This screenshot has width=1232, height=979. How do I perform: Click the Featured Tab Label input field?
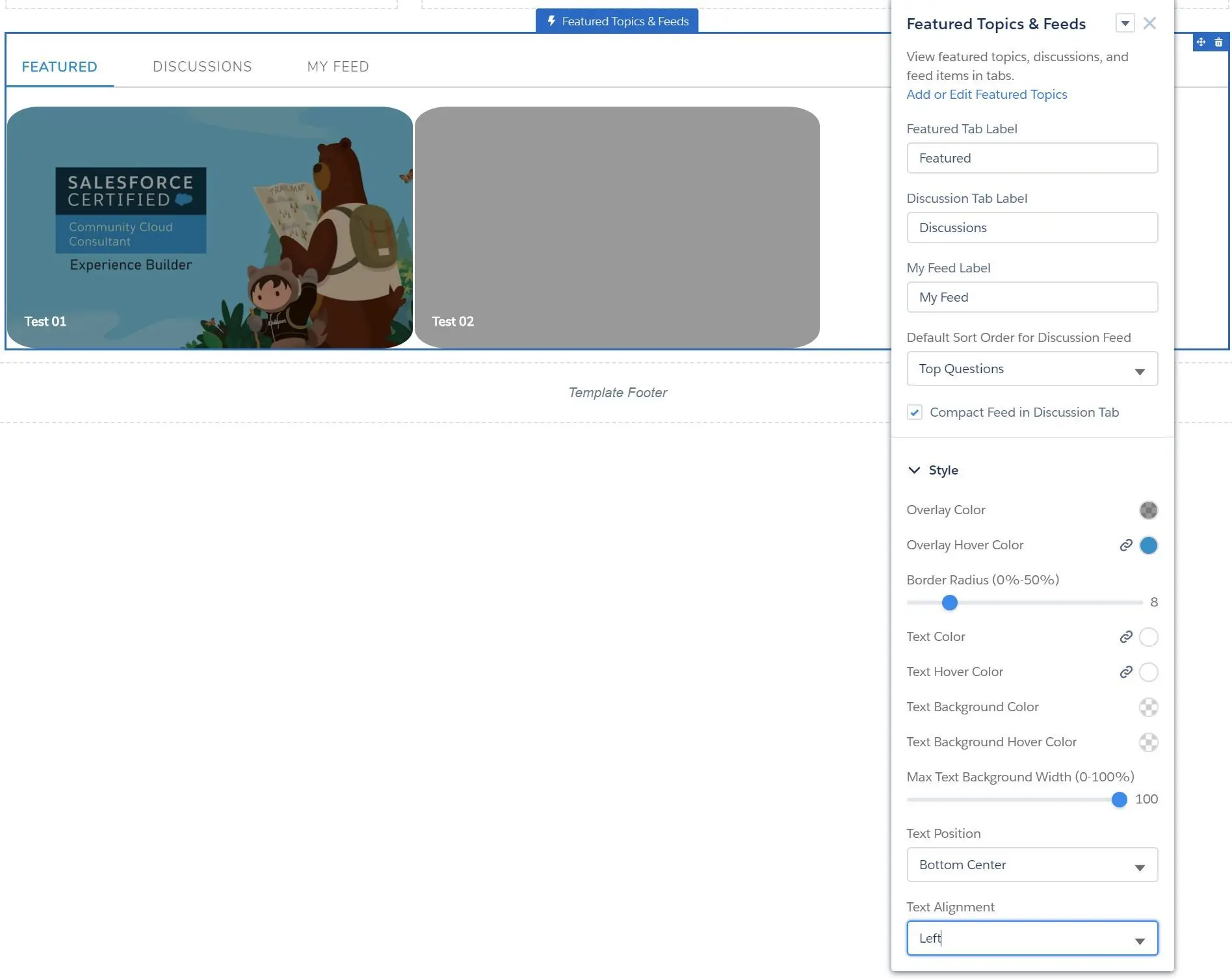coord(1032,158)
